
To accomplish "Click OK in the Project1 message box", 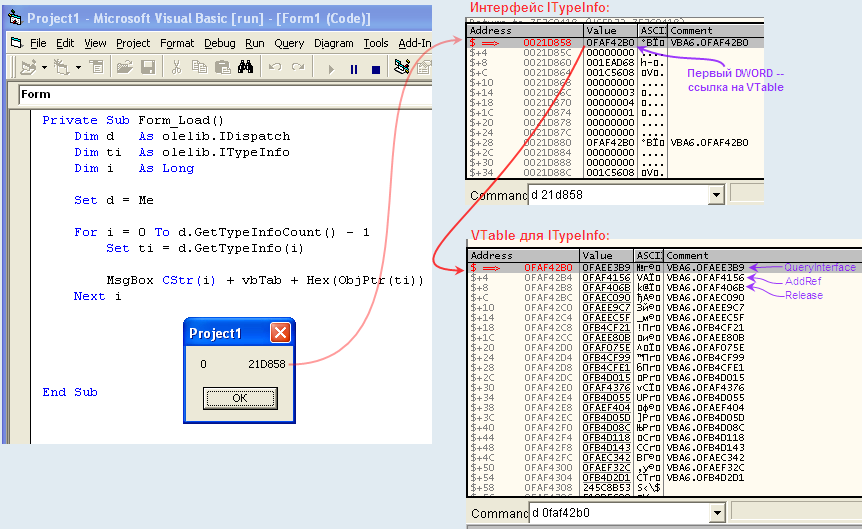I will pyautogui.click(x=239, y=398).
